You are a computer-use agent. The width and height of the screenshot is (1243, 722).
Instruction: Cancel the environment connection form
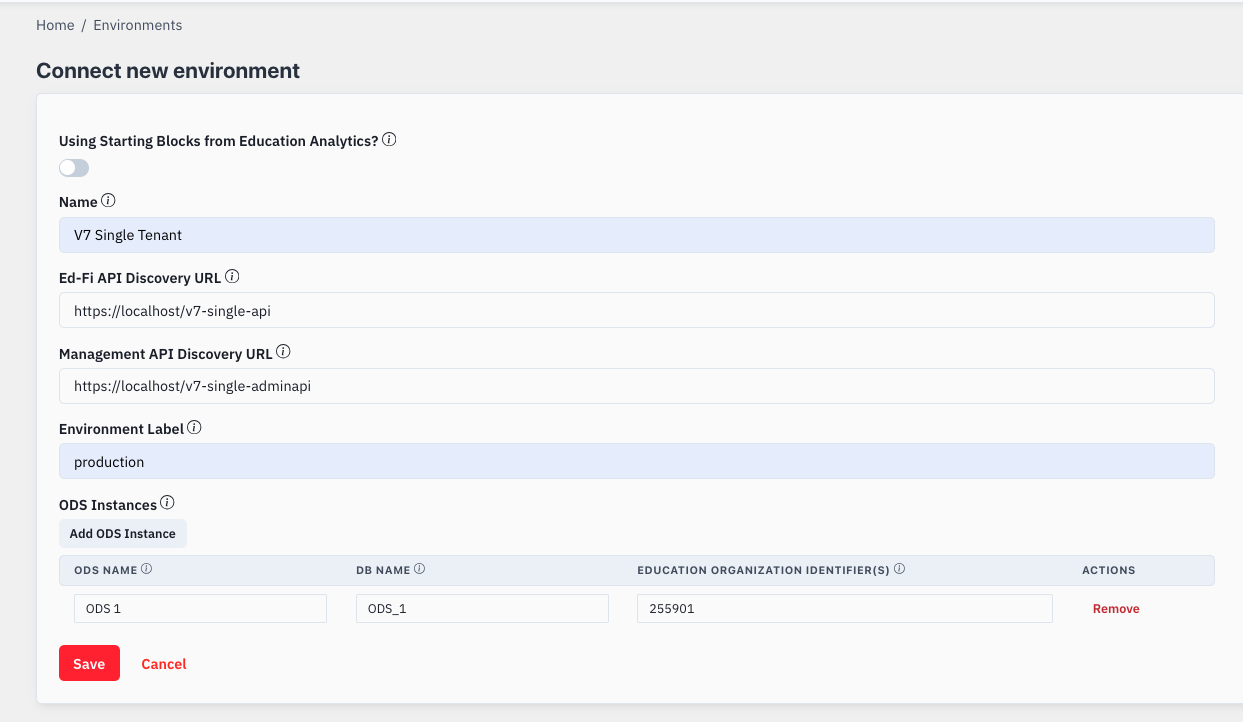(164, 664)
